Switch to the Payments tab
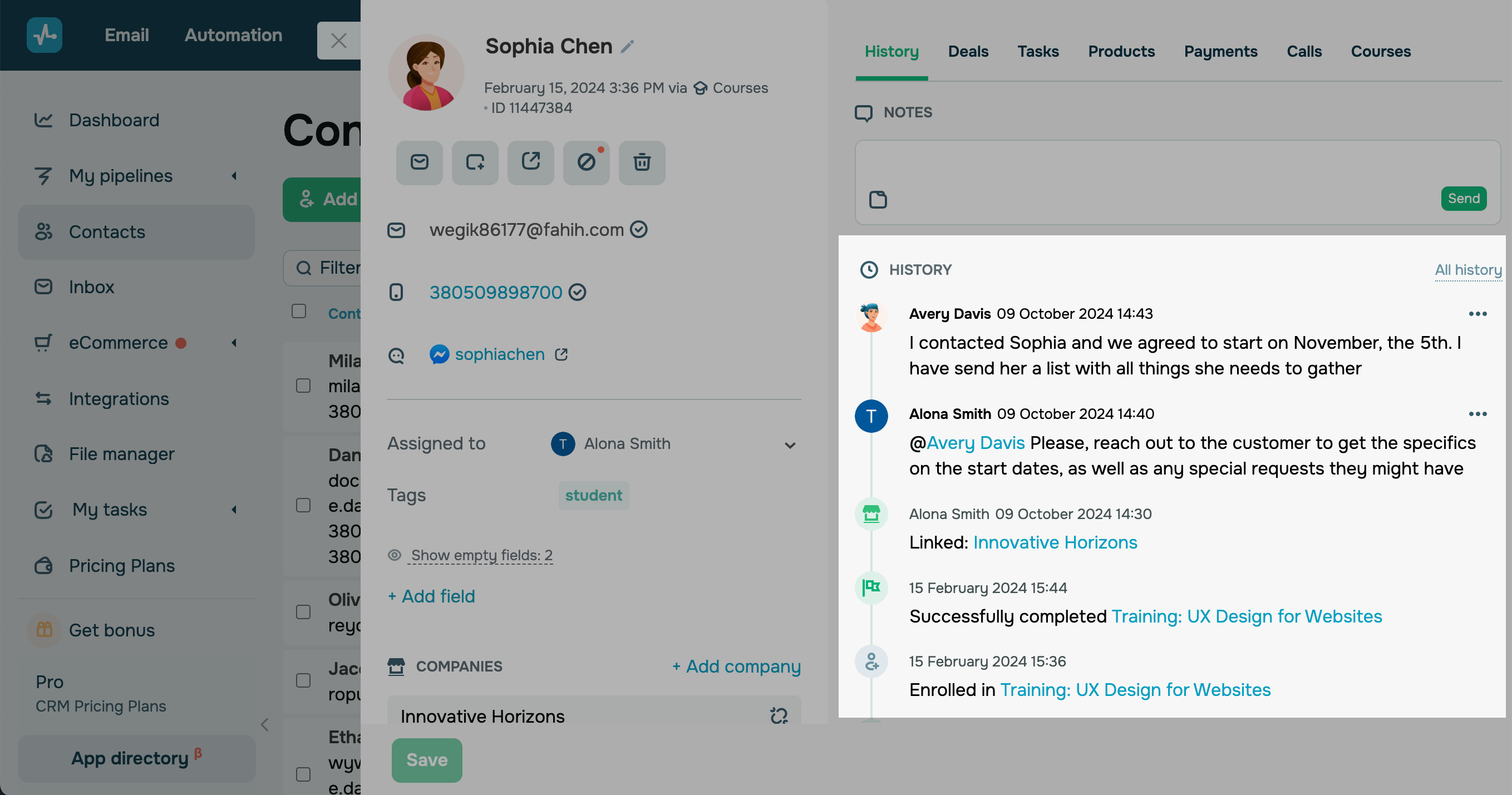This screenshot has height=795, width=1512. click(x=1220, y=52)
